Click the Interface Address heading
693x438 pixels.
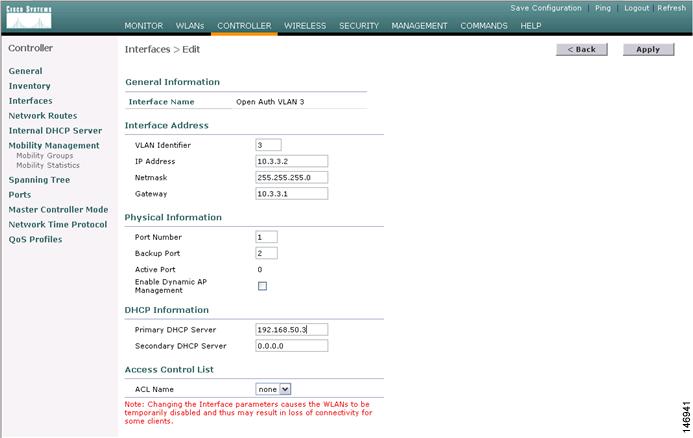pyautogui.click(x=167, y=126)
